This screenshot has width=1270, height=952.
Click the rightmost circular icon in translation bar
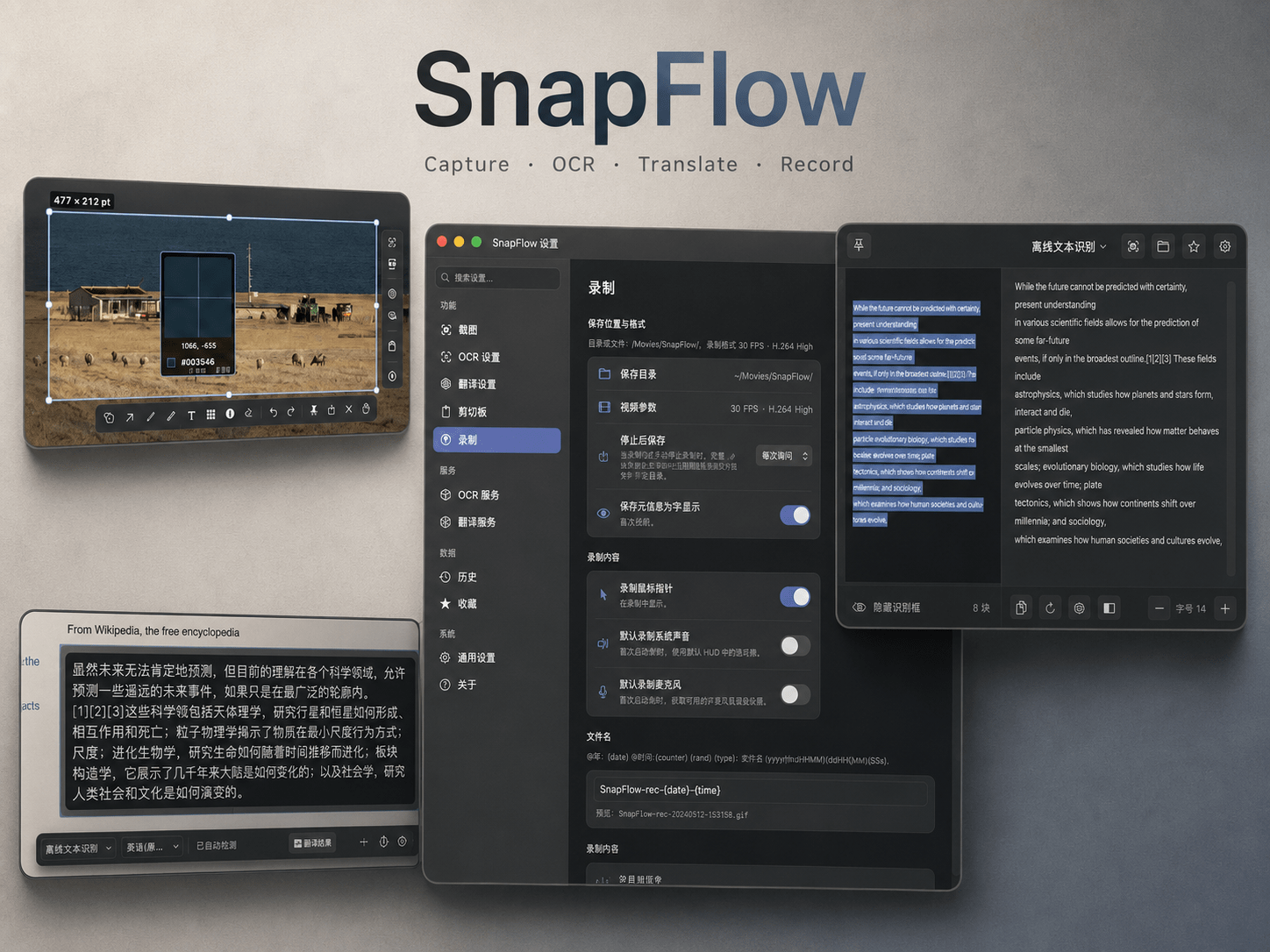pyautogui.click(x=403, y=841)
